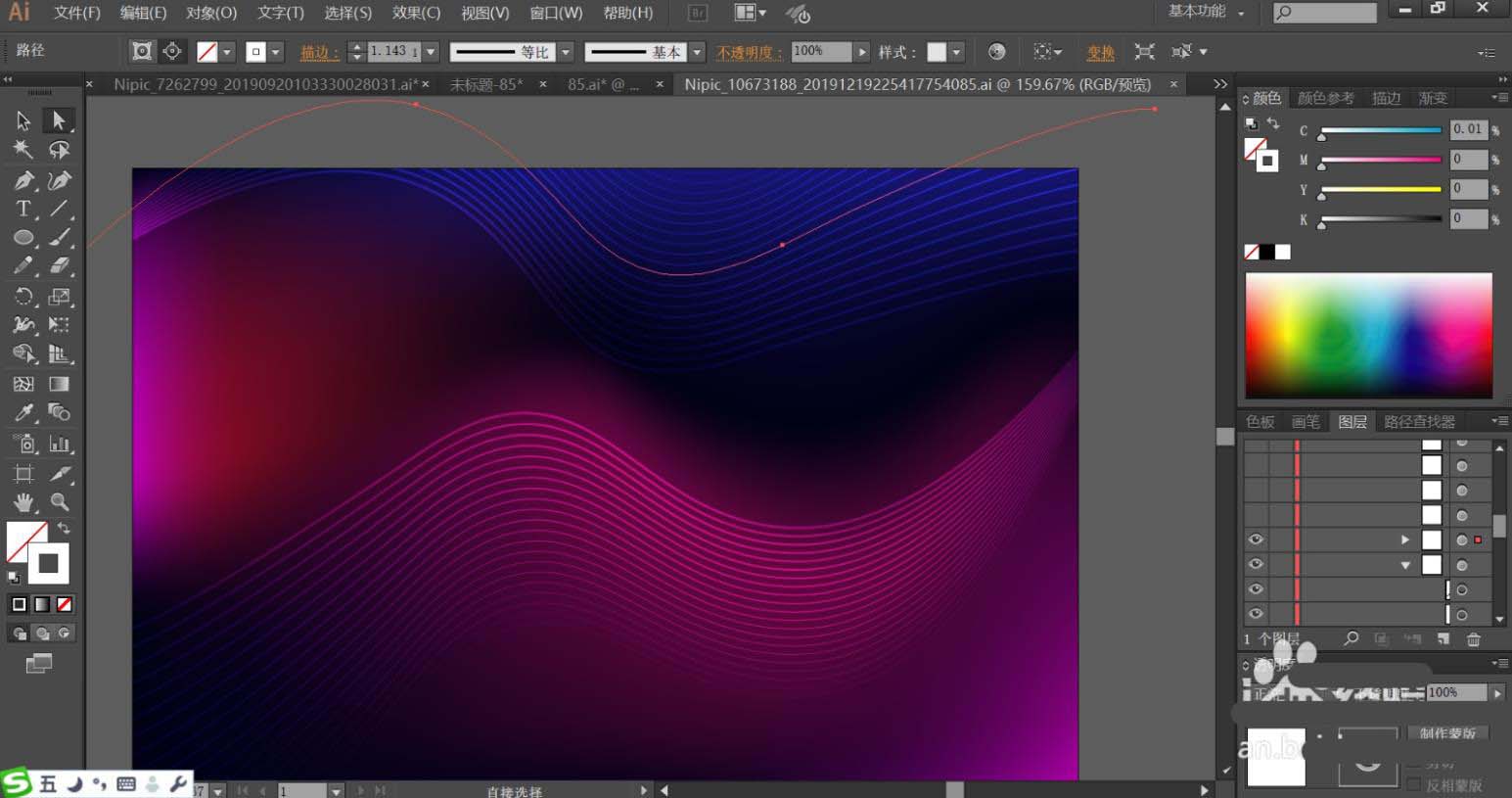Screen dimensions: 1512x798
Task: Open the 基本 brush definition dropdown
Action: point(697,52)
